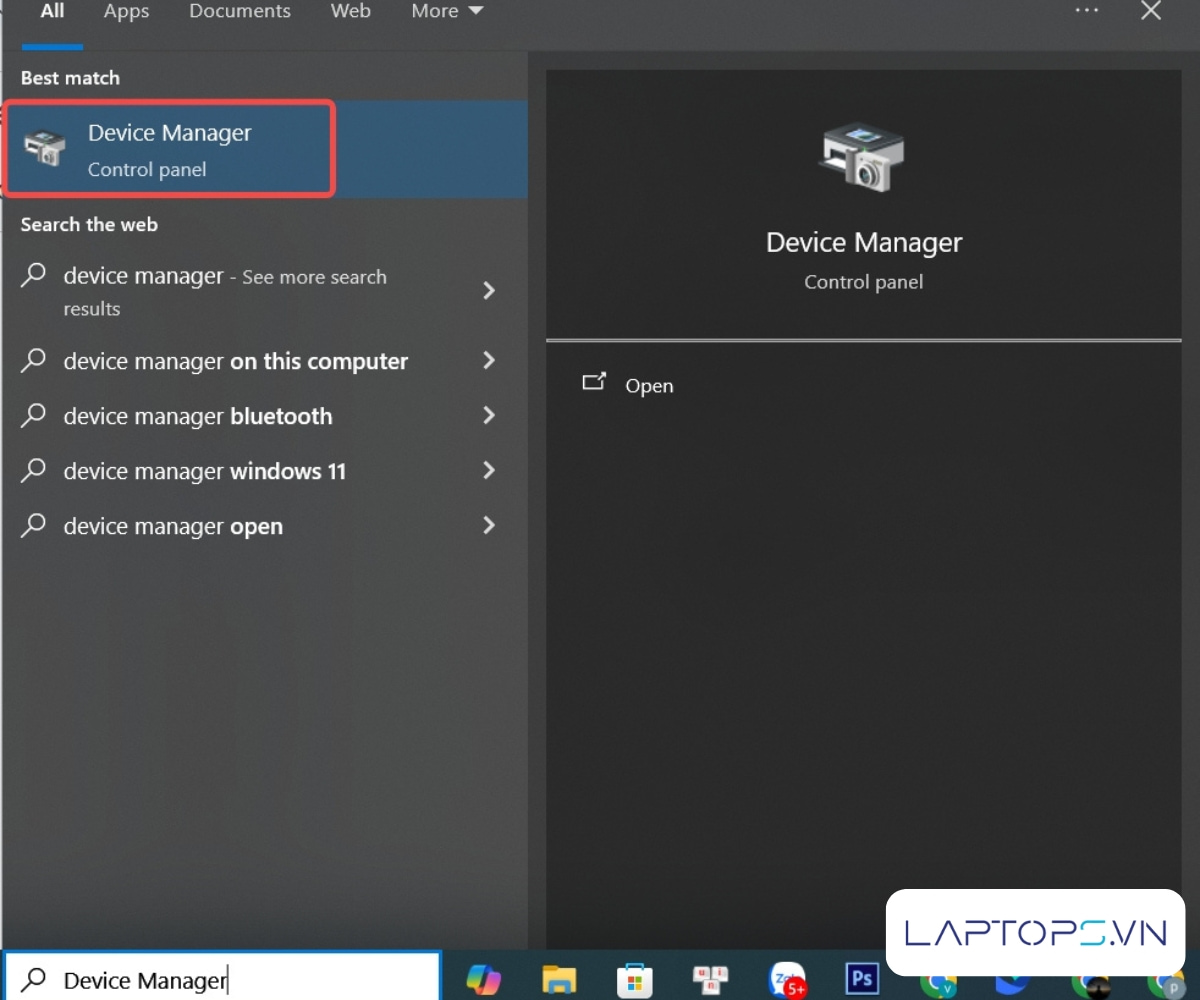This screenshot has width=1200, height=1000.
Task: Expand arrow for 'device manager open' suggestion
Action: coord(489,525)
